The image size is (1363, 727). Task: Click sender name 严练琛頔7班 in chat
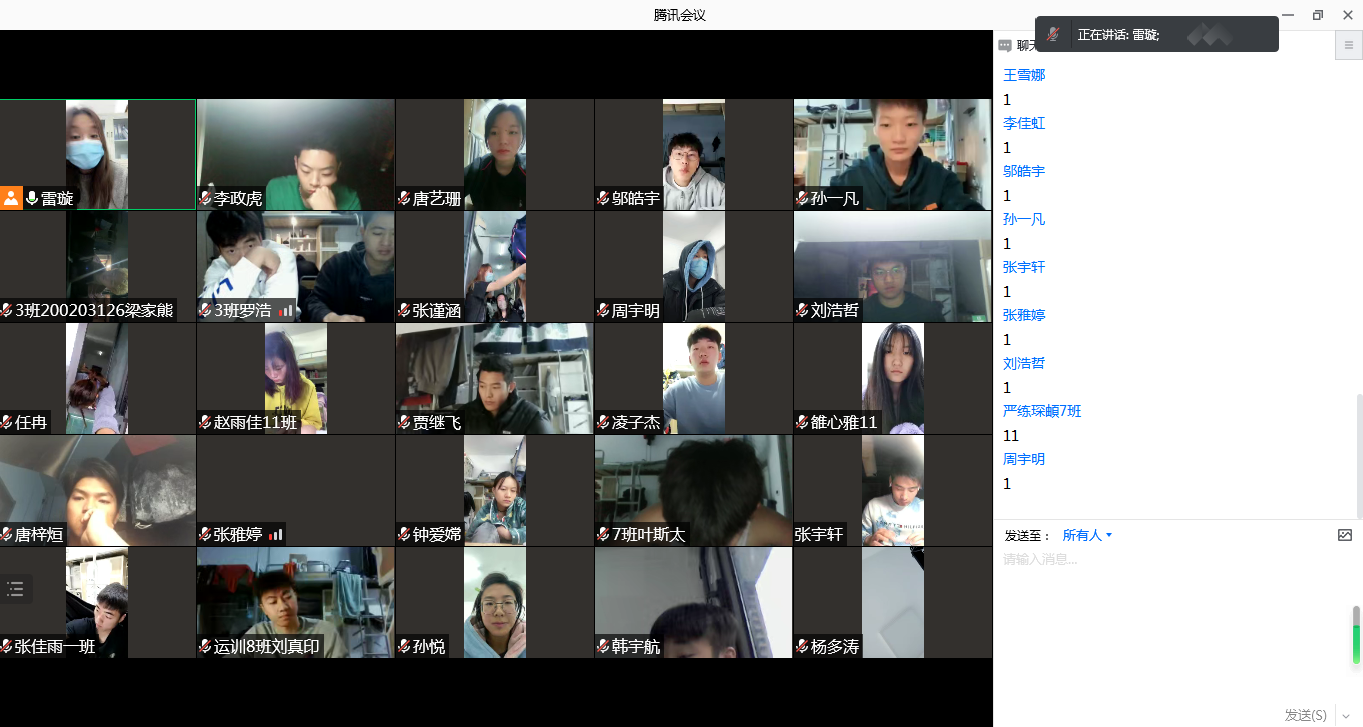point(1042,411)
